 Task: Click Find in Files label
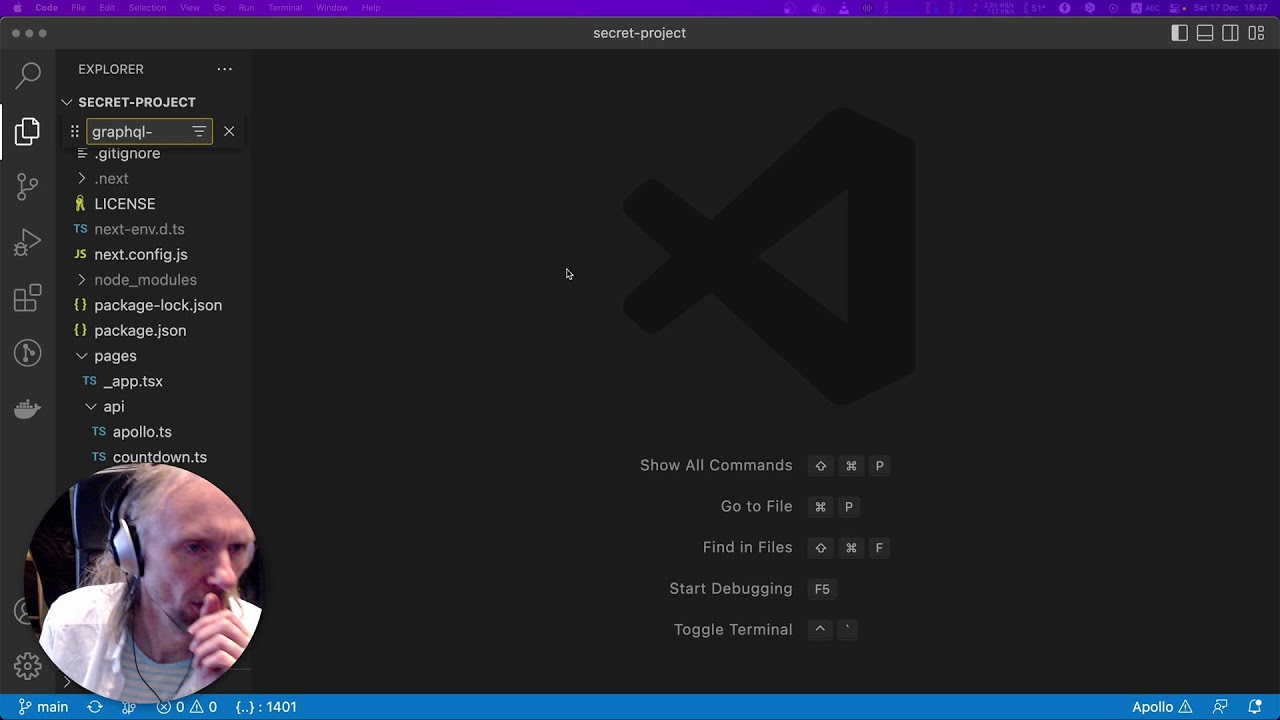748,547
